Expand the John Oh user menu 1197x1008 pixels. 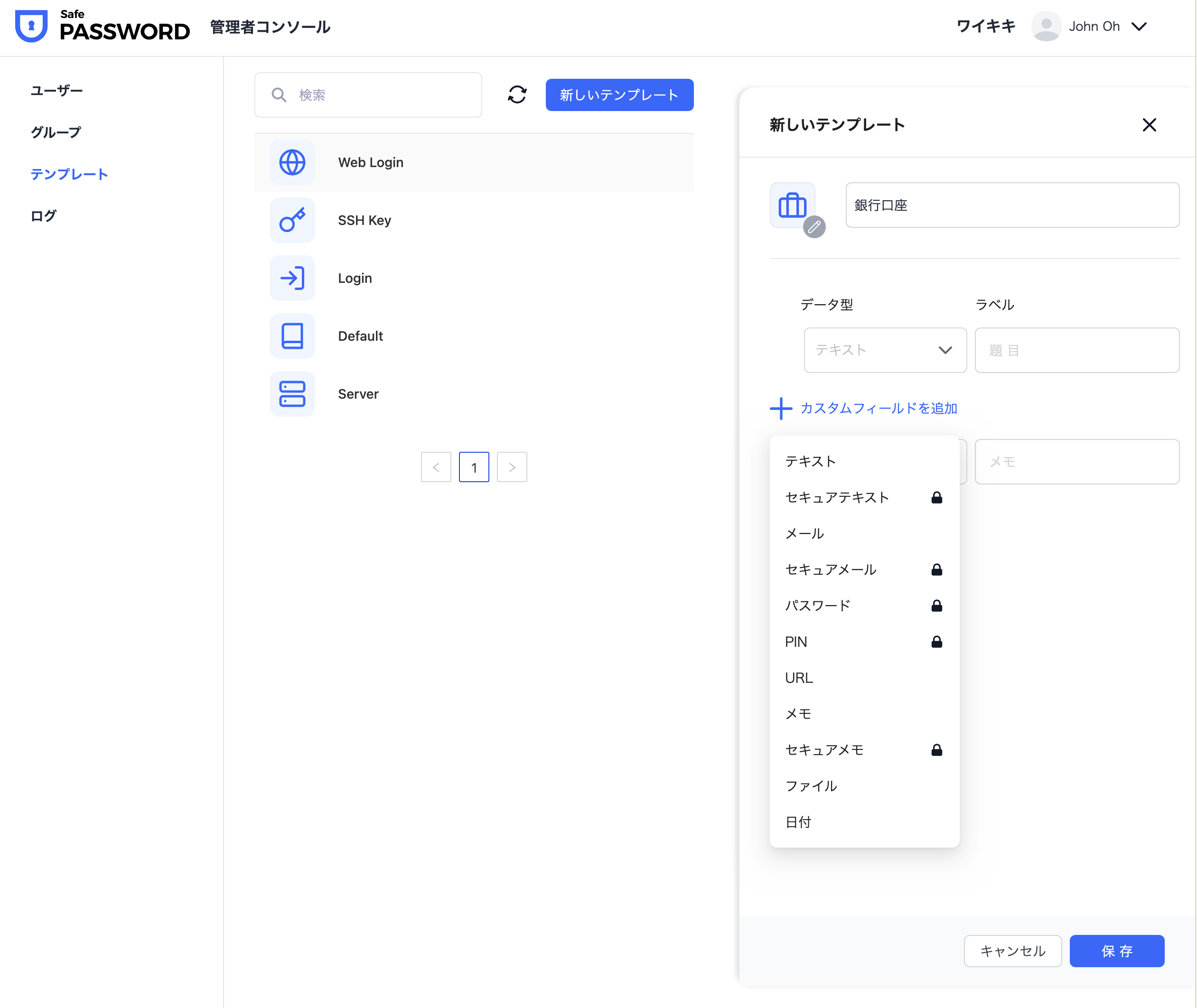coord(1139,26)
